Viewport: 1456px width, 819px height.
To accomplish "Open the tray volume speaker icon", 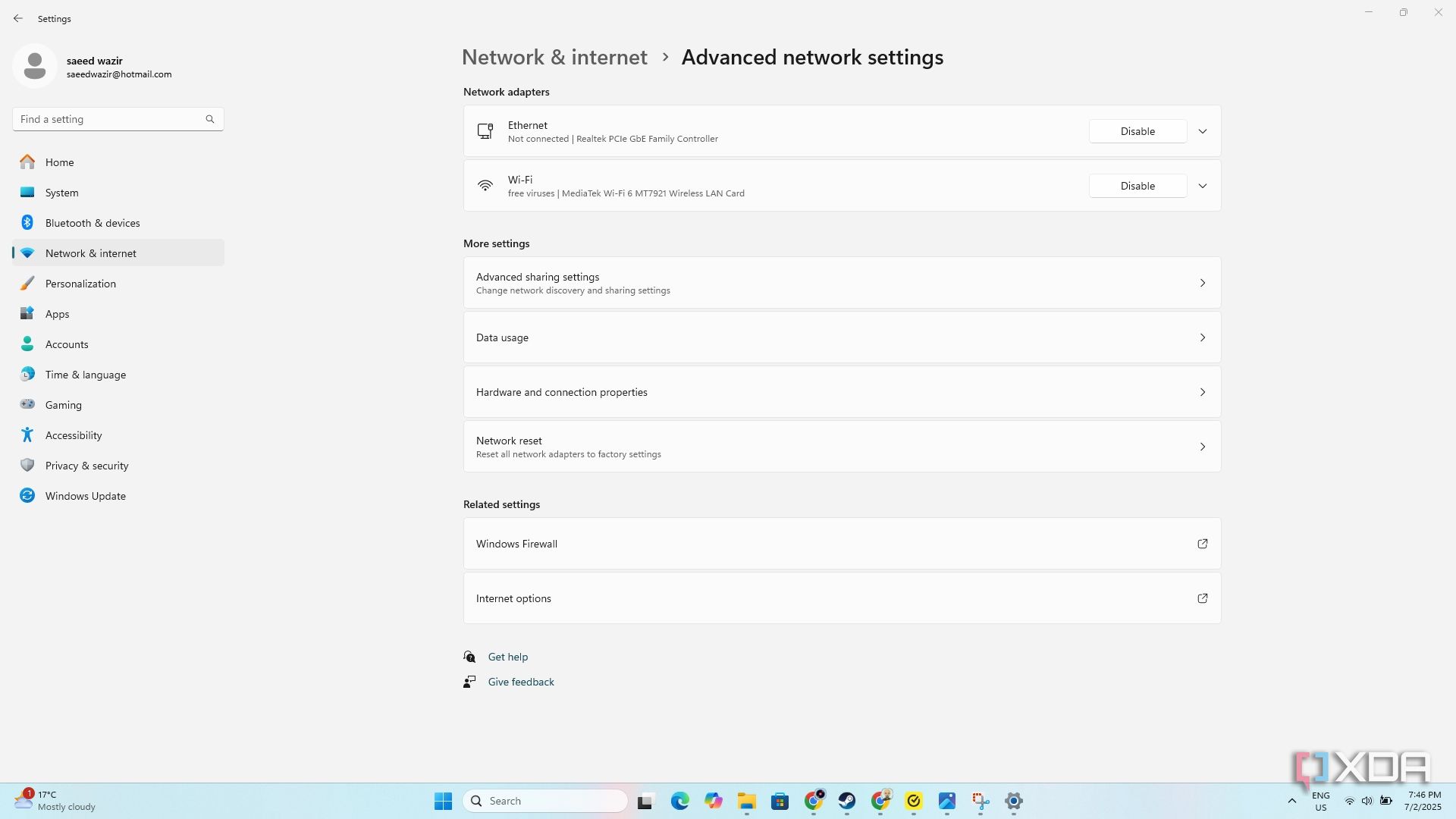I will [1367, 801].
